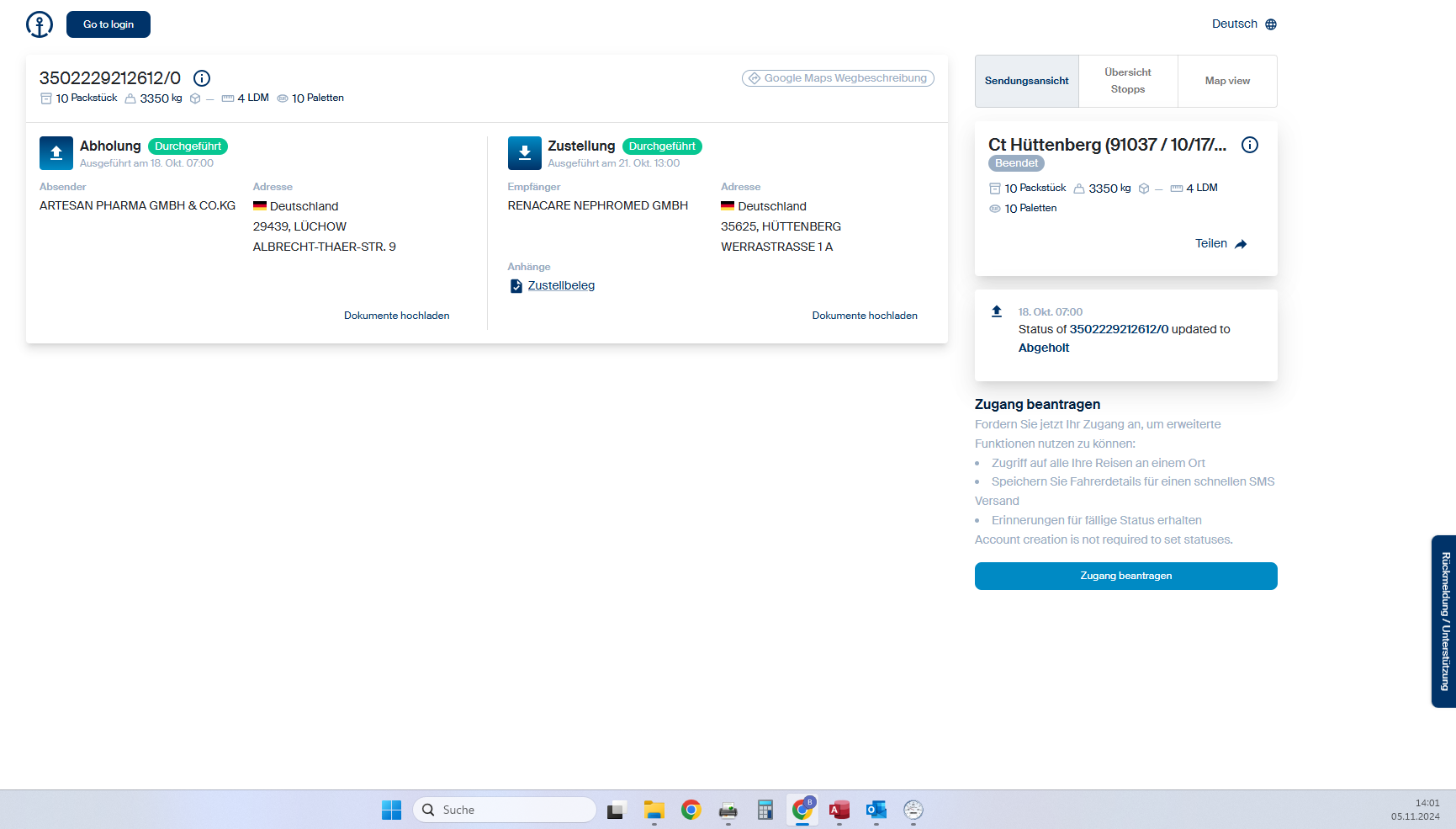Click ALBRECHT-THAER-STR. 9 address line
This screenshot has width=1456, height=829.
pyautogui.click(x=325, y=247)
